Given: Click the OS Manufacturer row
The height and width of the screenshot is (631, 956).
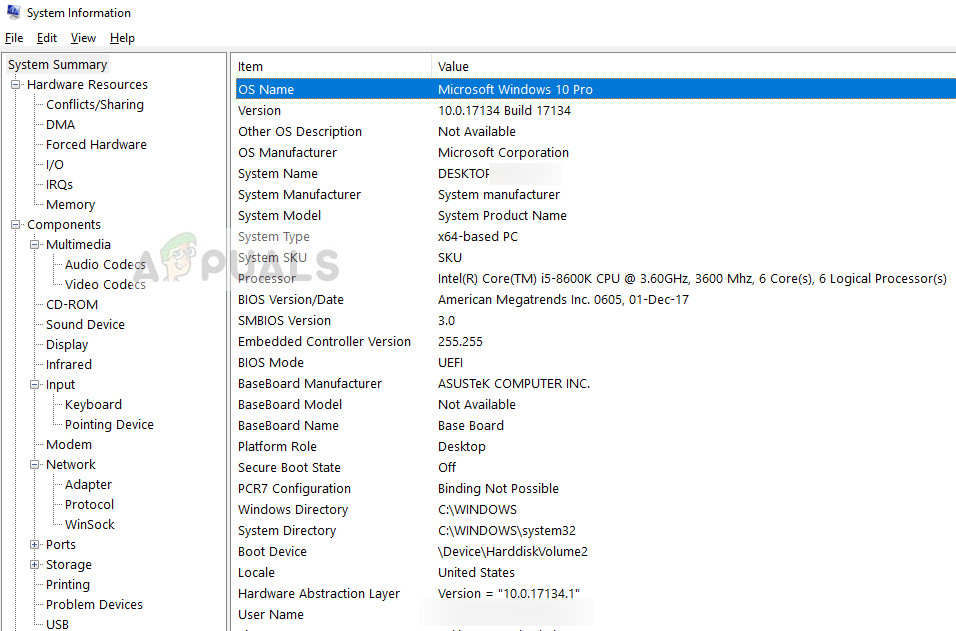Looking at the screenshot, I should 596,152.
